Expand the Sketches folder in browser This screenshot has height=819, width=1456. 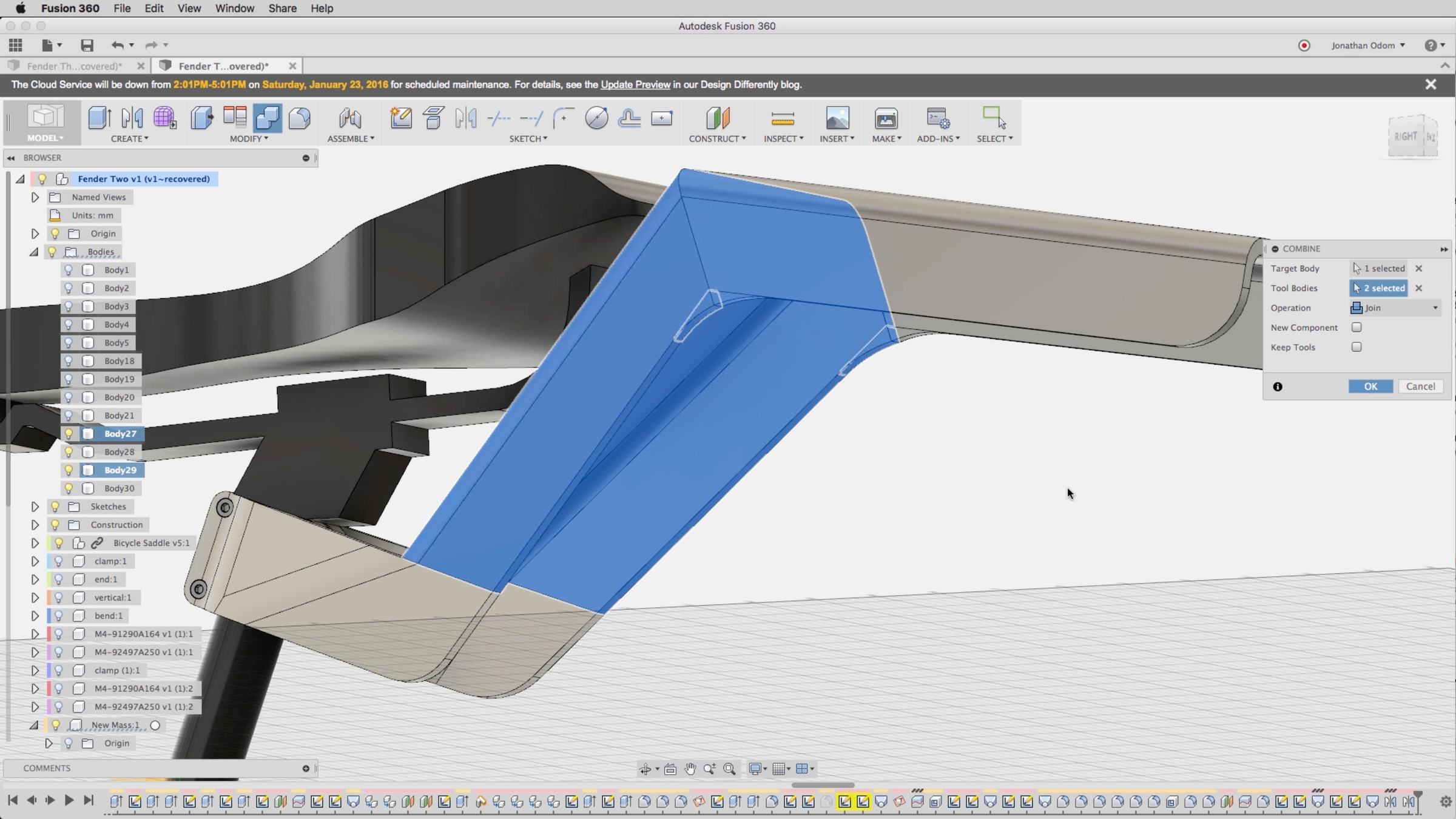tap(35, 507)
